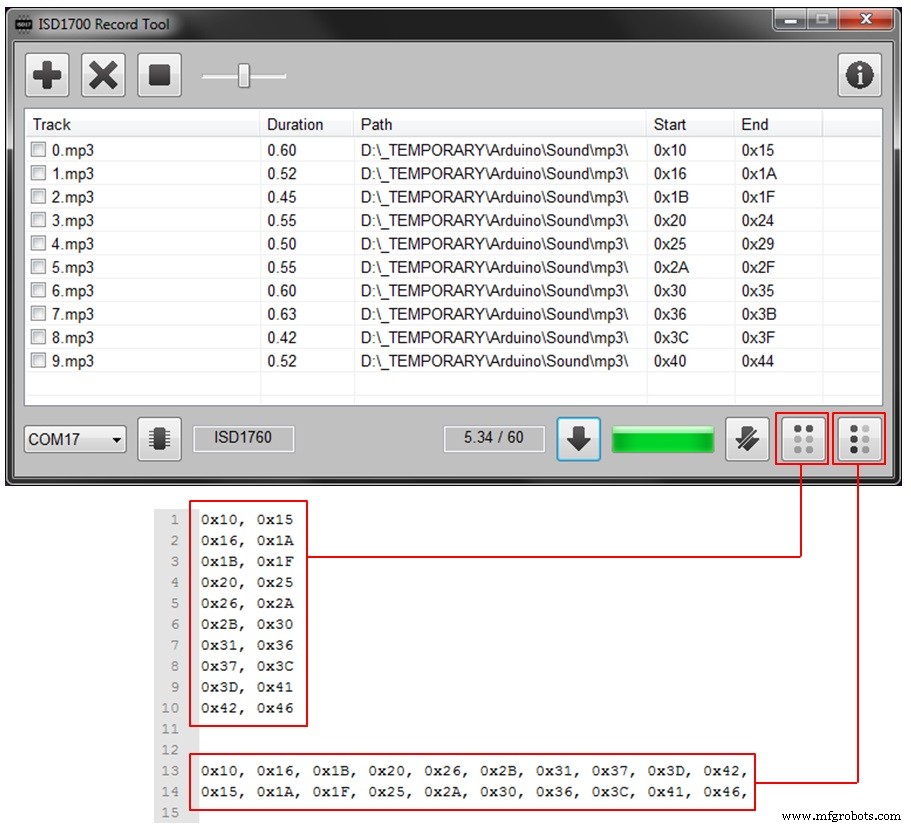The image size is (911, 826).
Task: Click the COM17 dropdown arrow
Action: pos(116,439)
